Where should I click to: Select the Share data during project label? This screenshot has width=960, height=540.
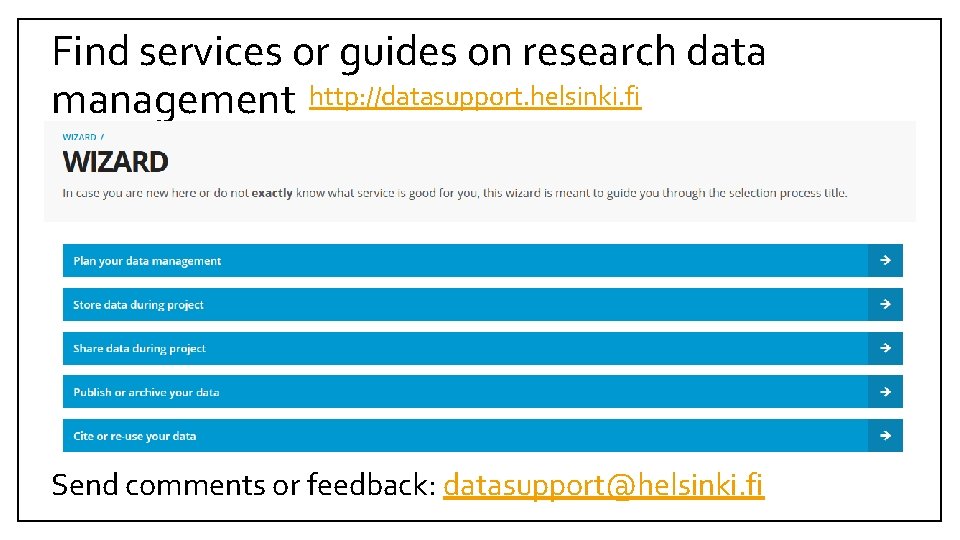coord(140,348)
